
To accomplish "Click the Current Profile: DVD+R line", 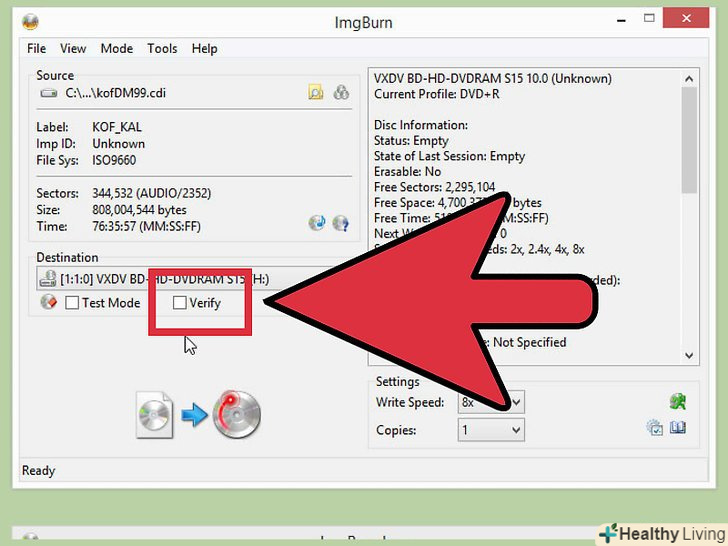I will pyautogui.click(x=437, y=94).
